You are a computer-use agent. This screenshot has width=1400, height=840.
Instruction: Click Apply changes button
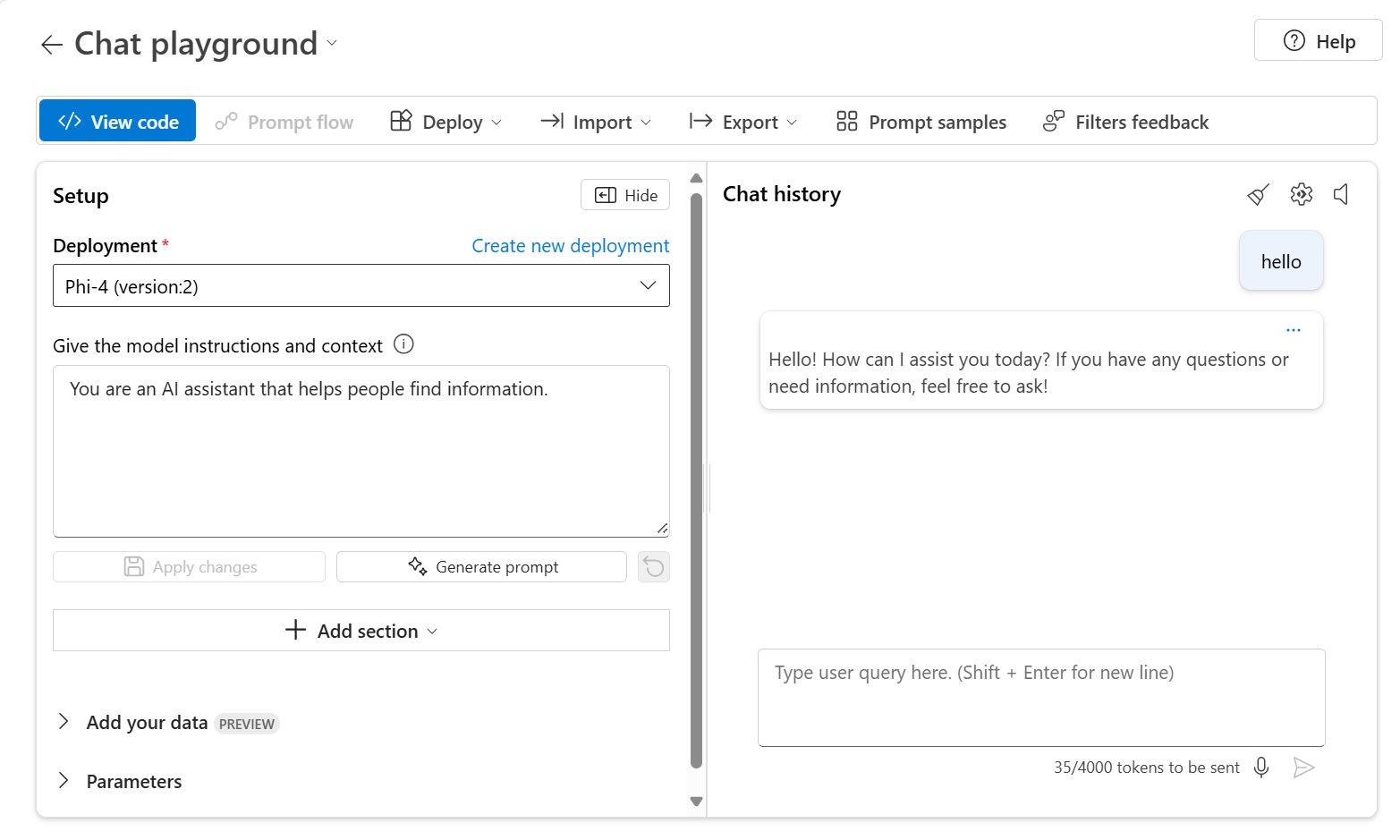tap(189, 566)
